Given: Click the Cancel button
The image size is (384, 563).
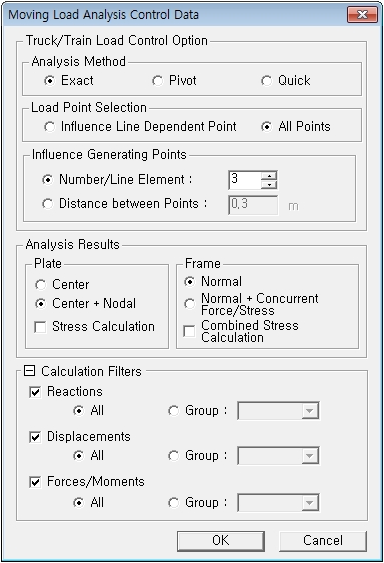Looking at the screenshot, I should 323,541.
